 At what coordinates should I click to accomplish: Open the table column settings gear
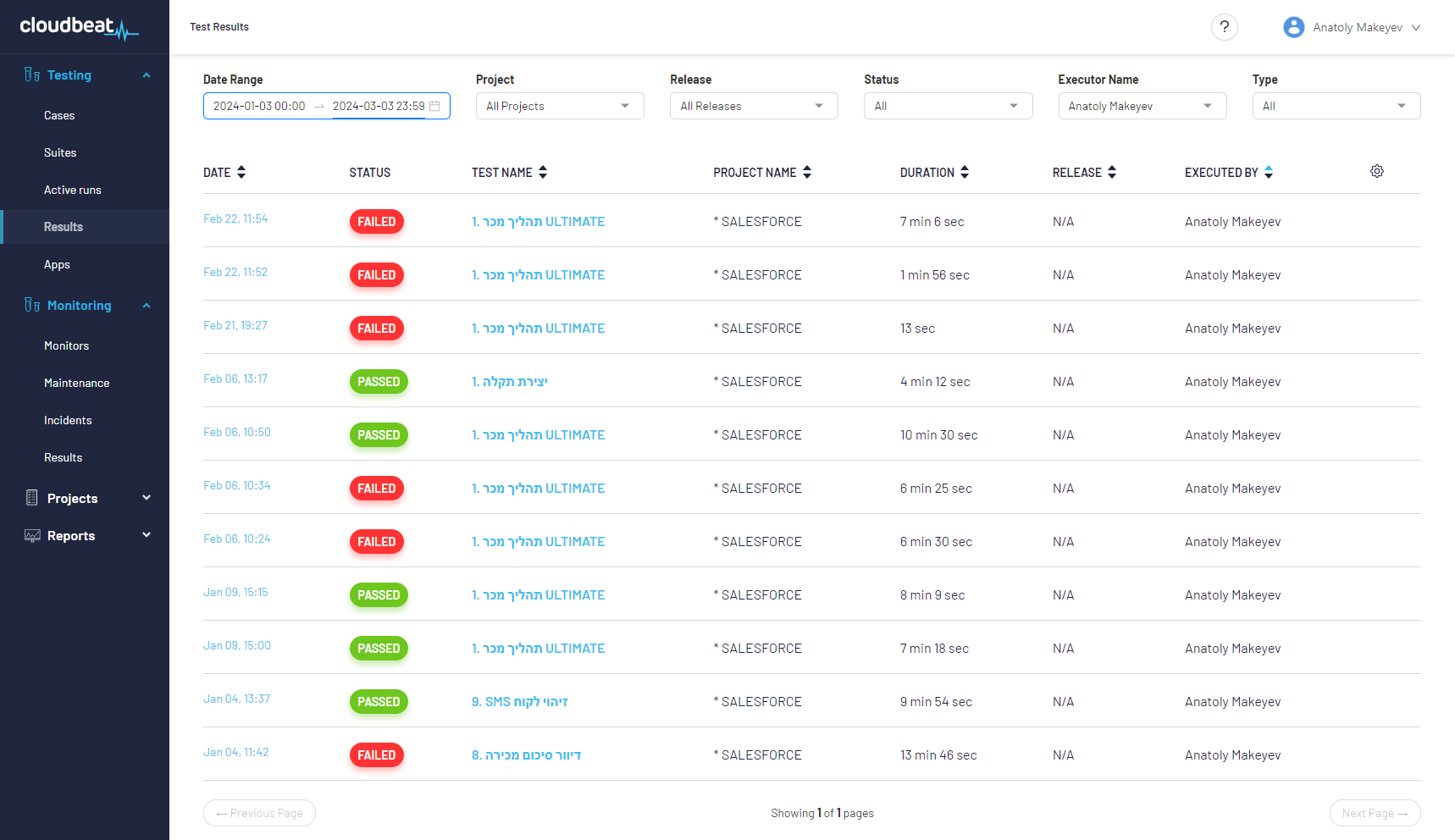tap(1376, 171)
